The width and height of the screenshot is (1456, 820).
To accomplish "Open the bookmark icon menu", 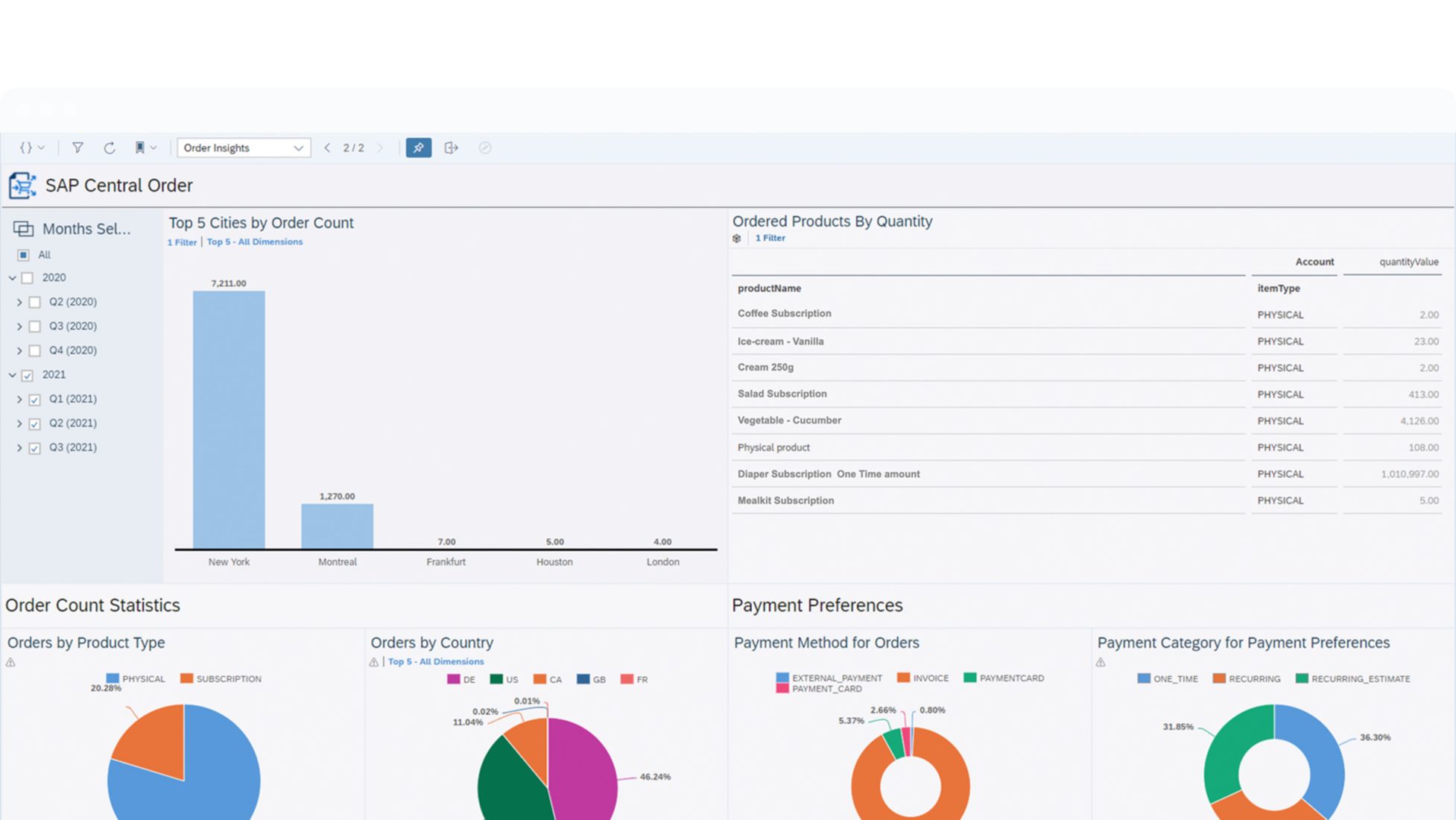I will tap(145, 148).
